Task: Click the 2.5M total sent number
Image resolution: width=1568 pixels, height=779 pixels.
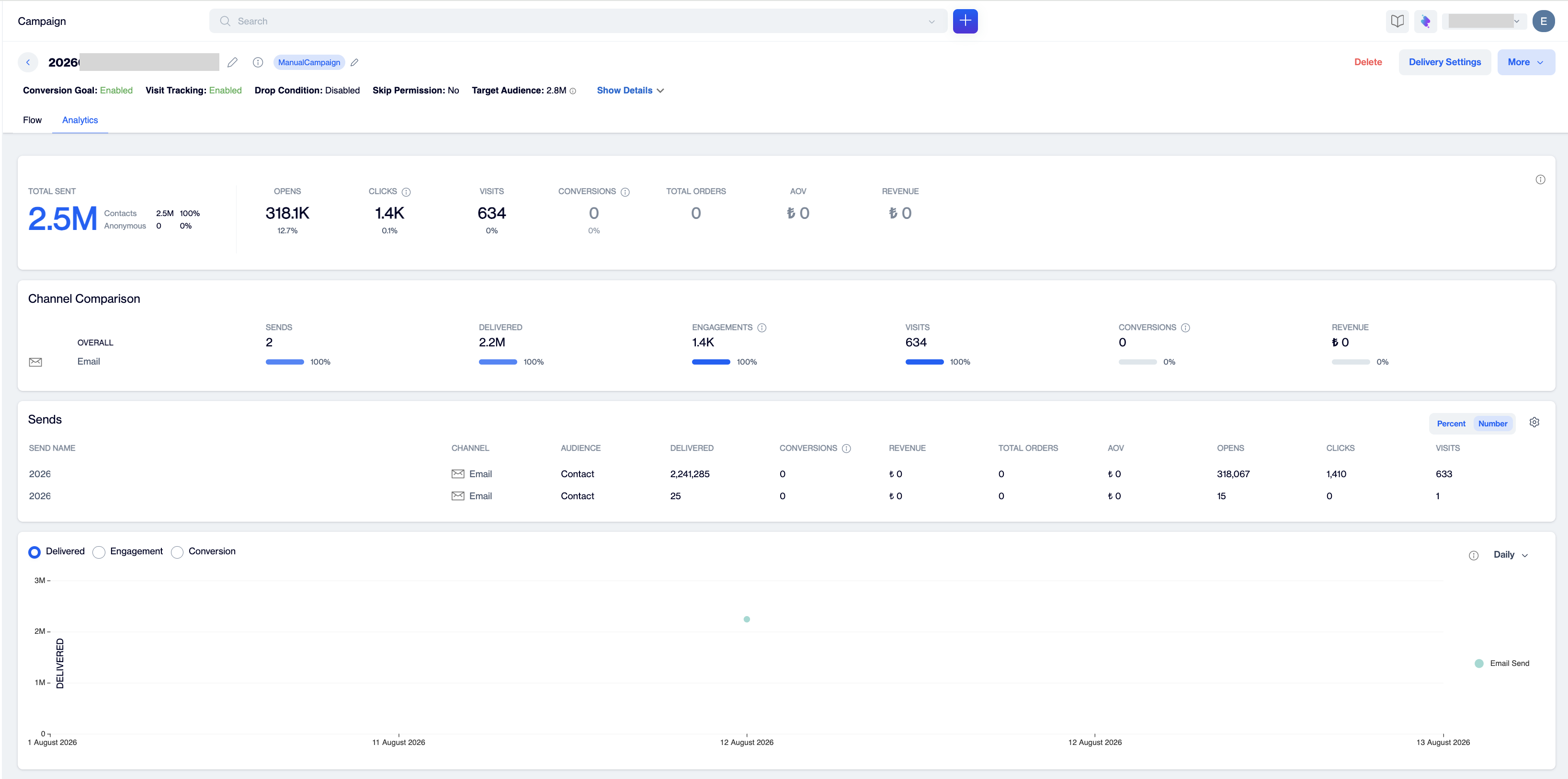Action: point(63,218)
